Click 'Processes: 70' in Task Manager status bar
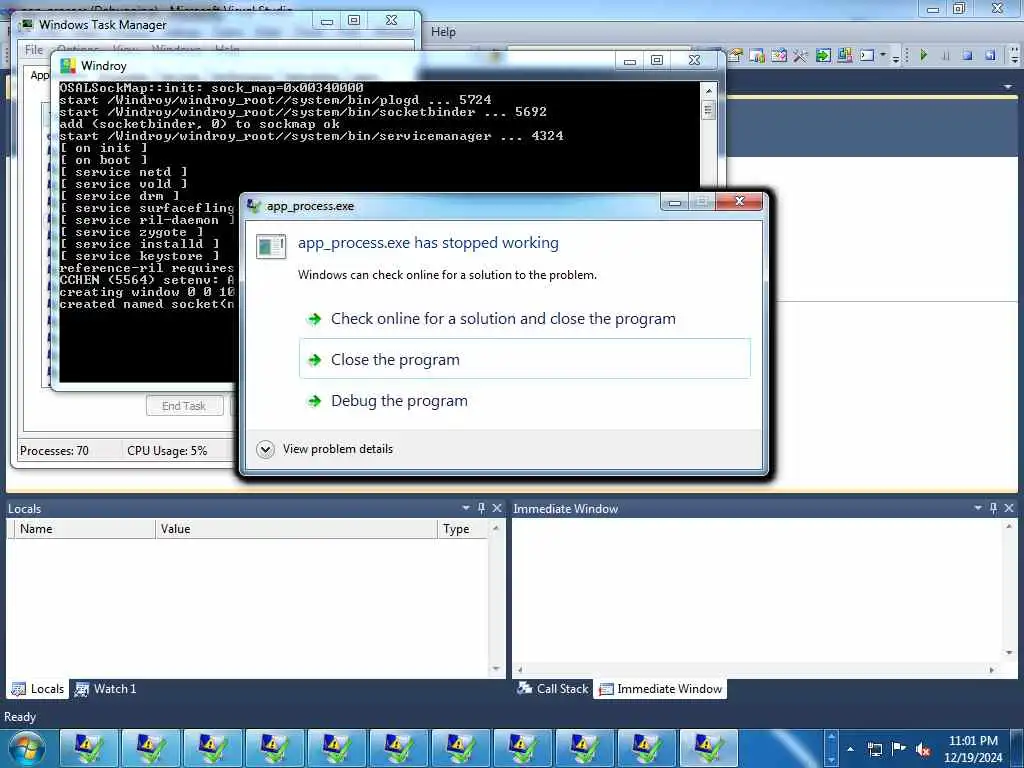The image size is (1024, 768). tap(54, 451)
